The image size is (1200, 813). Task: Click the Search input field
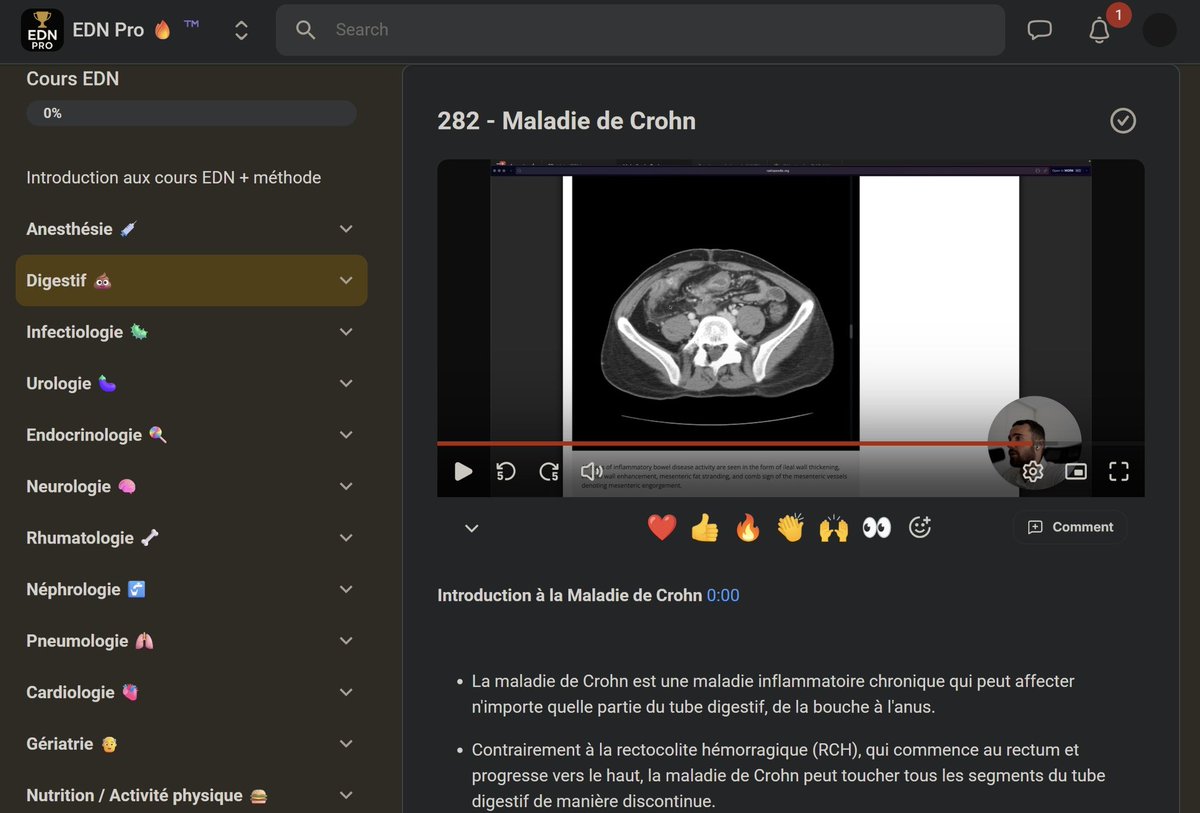640,30
